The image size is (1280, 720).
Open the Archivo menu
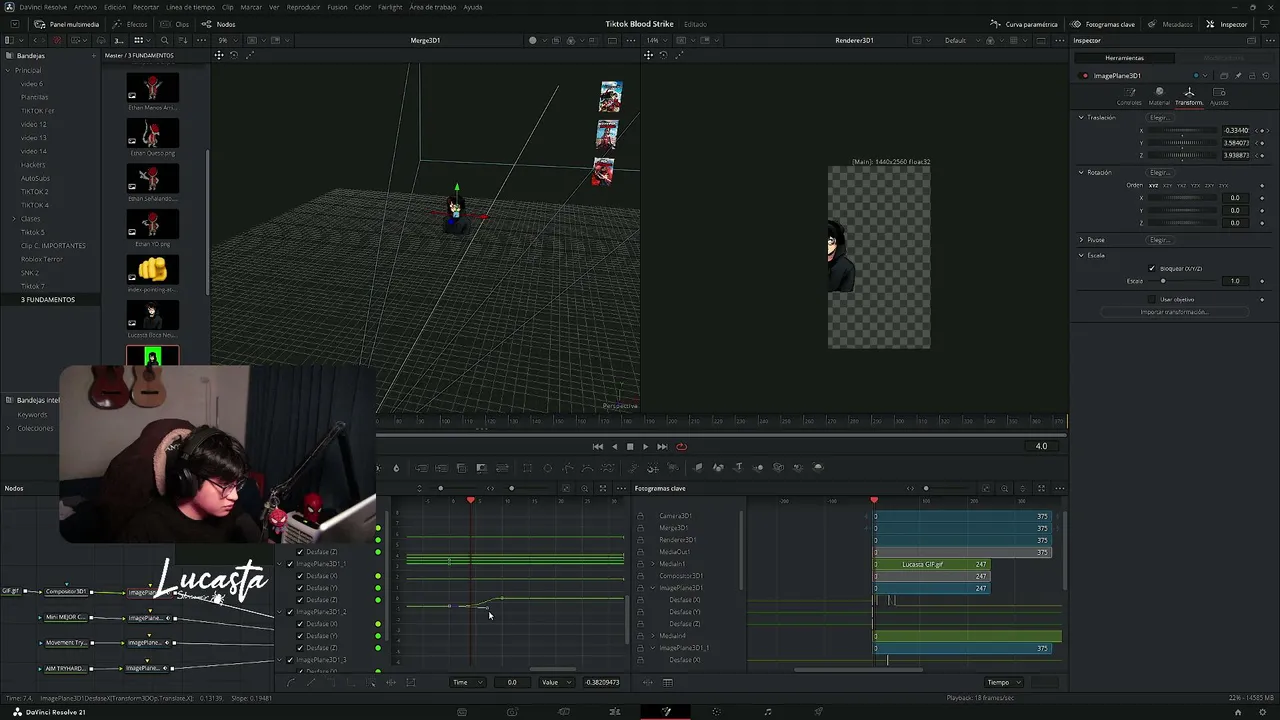click(x=86, y=7)
